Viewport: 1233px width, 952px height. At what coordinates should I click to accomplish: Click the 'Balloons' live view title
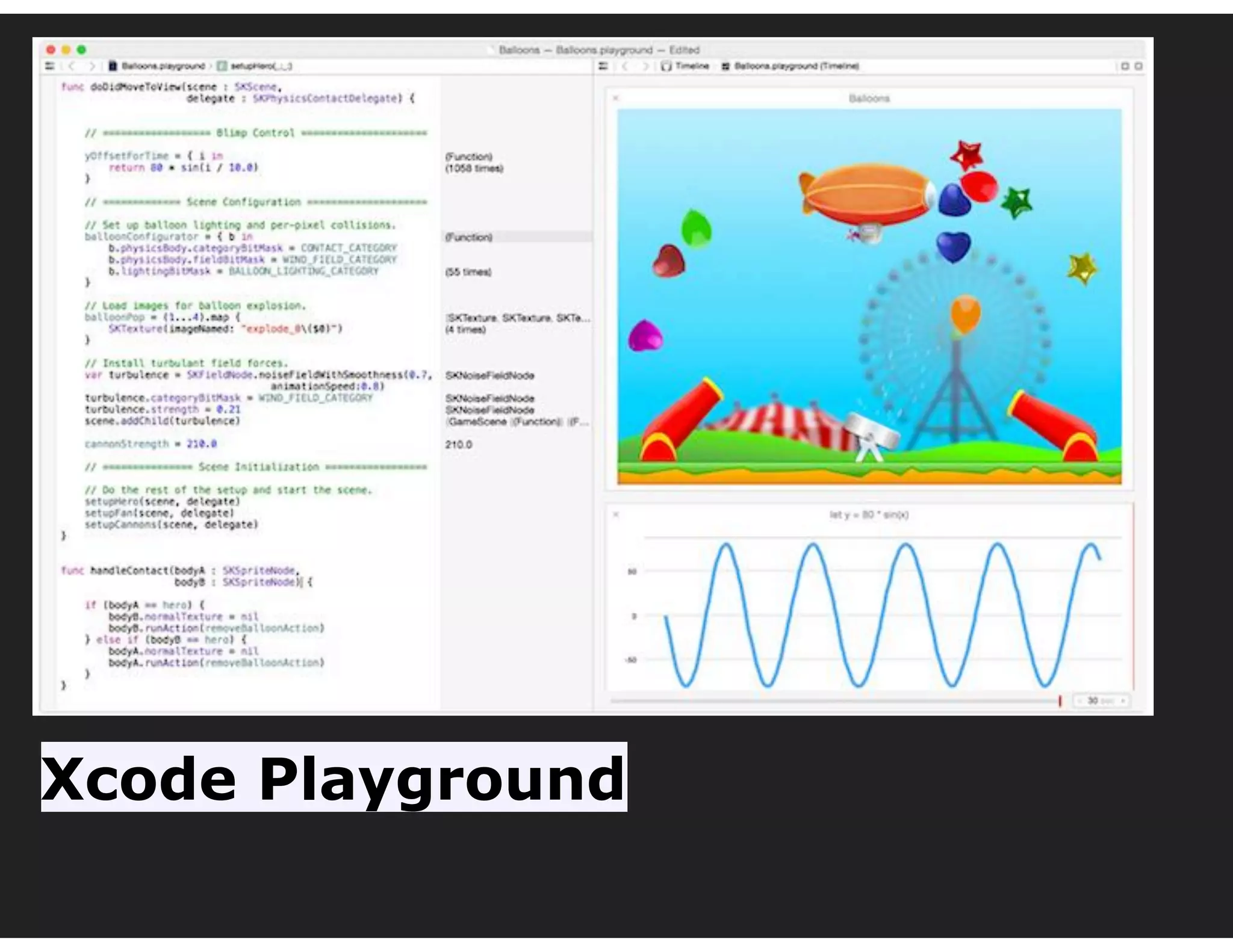pyautogui.click(x=869, y=98)
